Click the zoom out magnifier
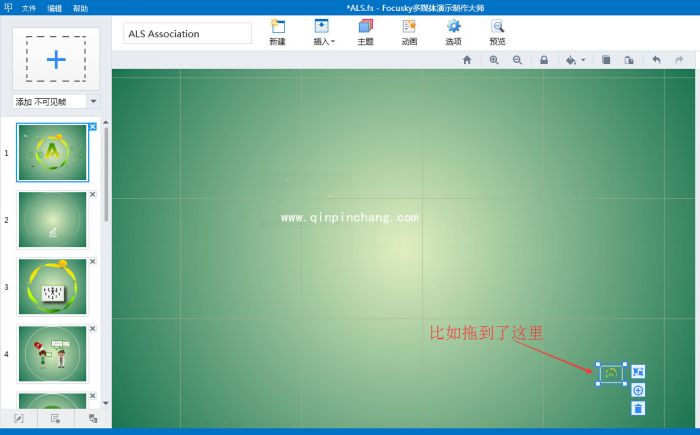This screenshot has width=700, height=435. pos(517,60)
